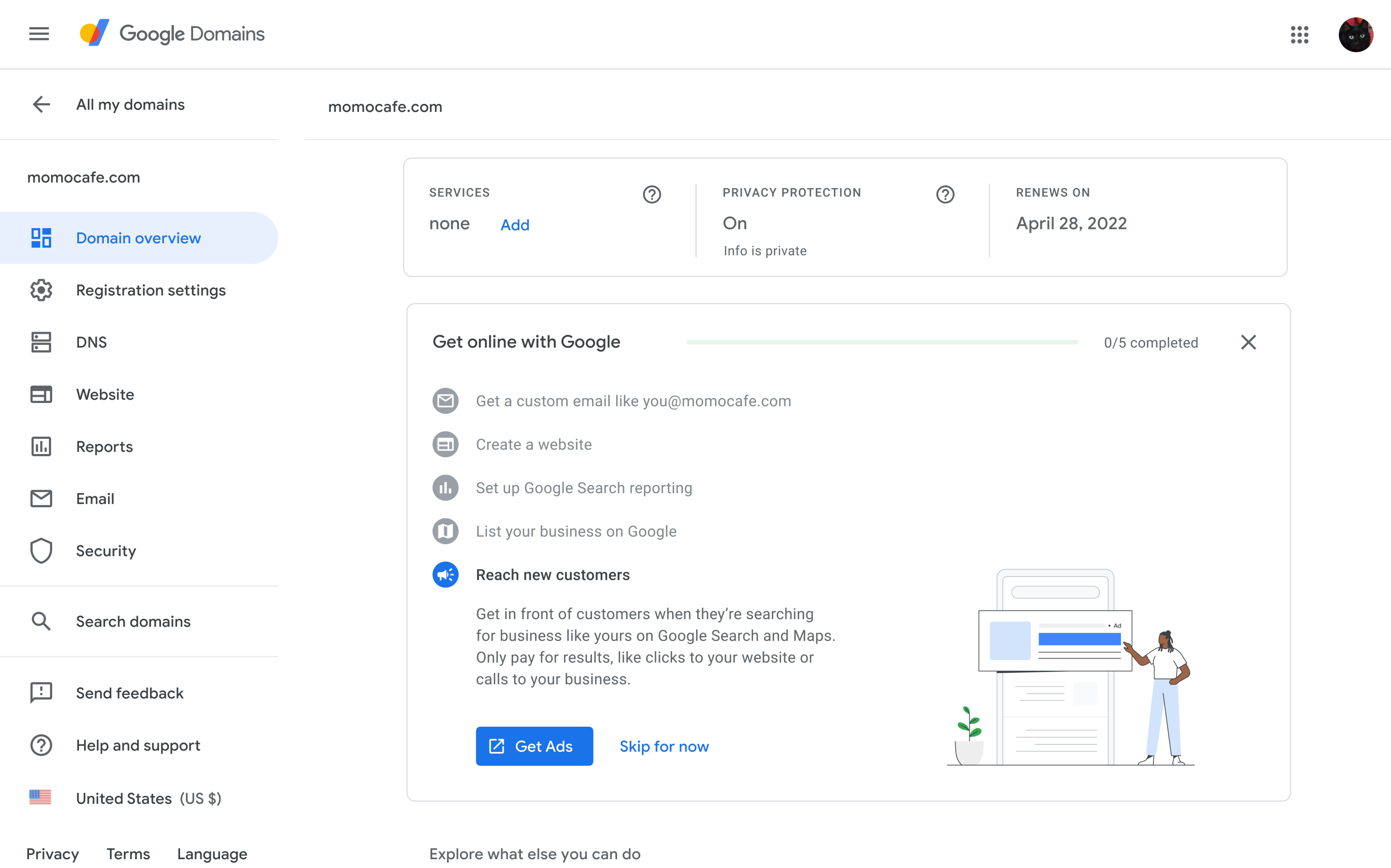Click the Email envelope icon in sidebar

pyautogui.click(x=41, y=499)
